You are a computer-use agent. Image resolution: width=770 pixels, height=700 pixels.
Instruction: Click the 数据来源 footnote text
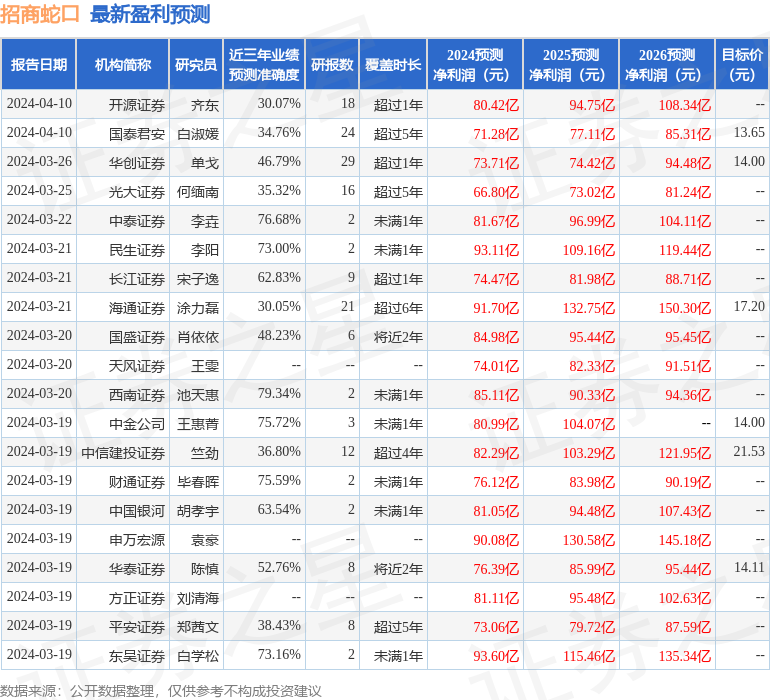(161, 691)
